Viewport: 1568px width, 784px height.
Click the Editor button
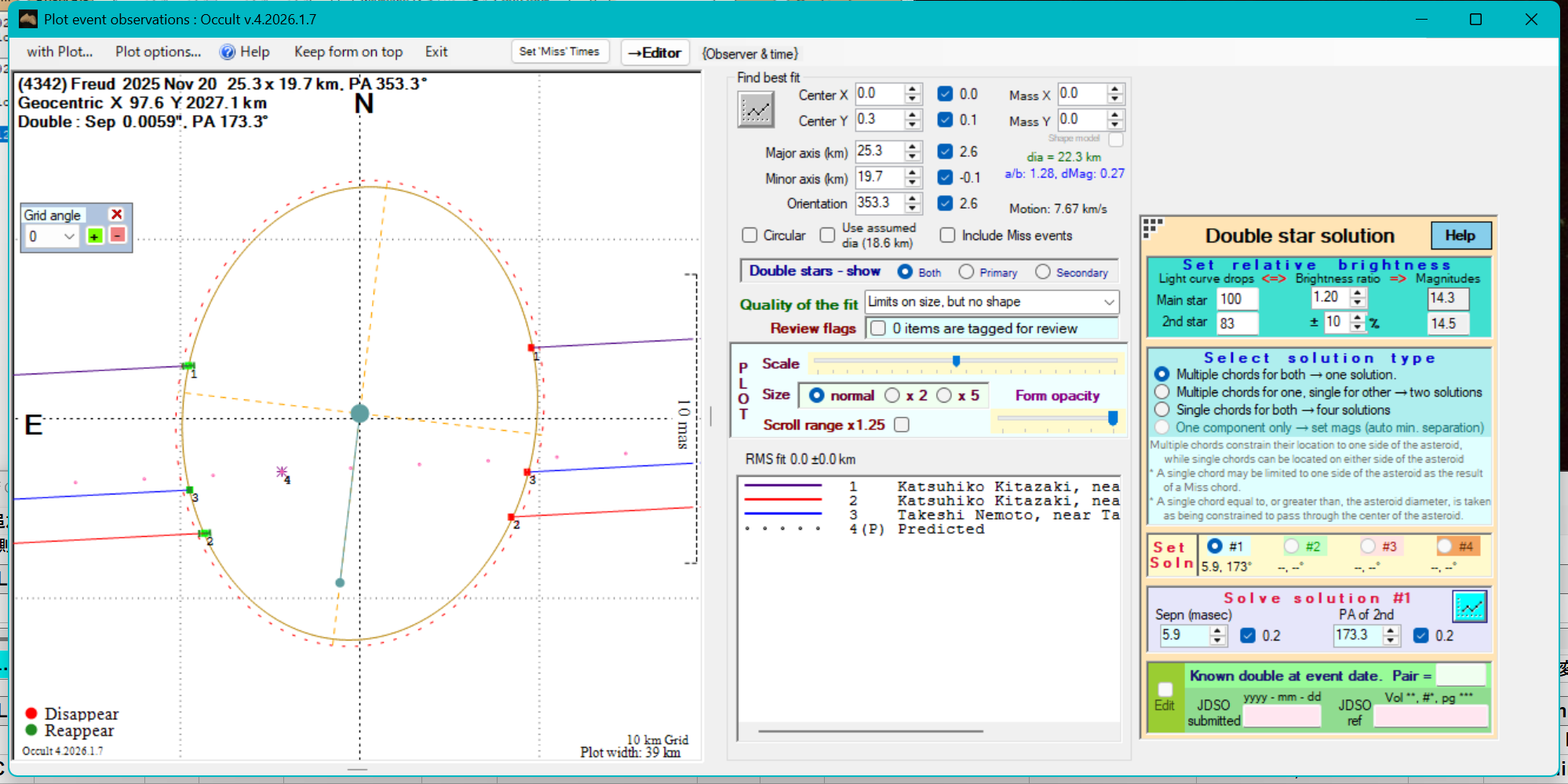click(x=655, y=53)
